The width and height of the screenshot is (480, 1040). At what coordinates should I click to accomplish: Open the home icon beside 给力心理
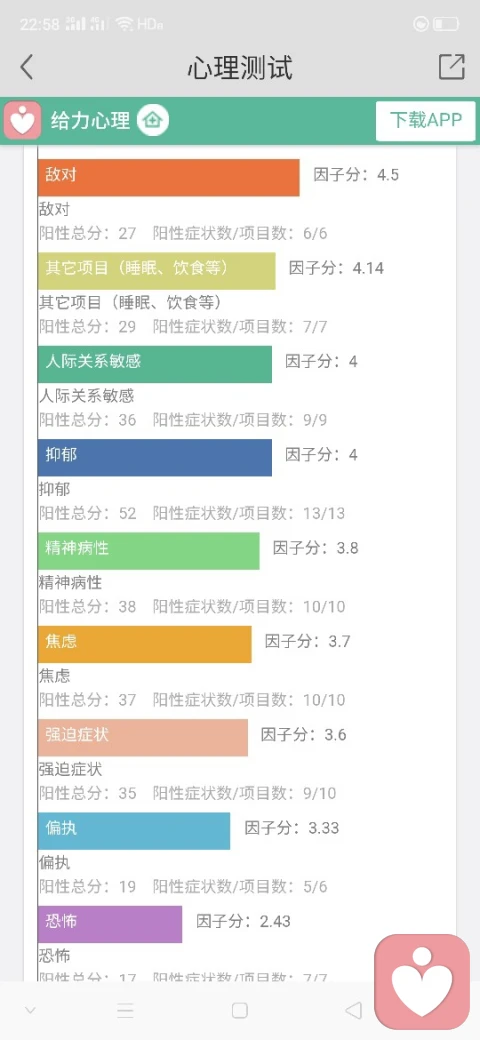coord(153,121)
